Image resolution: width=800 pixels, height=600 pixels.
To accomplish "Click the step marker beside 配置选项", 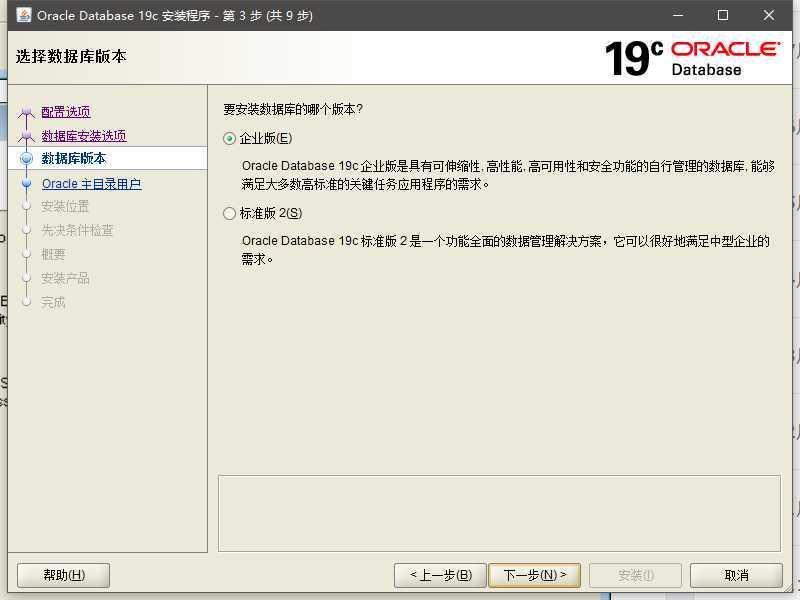I will coord(27,112).
